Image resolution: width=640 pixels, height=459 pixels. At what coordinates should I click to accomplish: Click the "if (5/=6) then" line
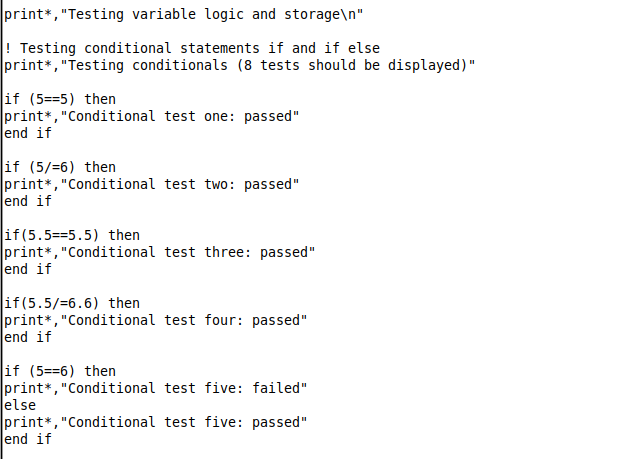point(60,167)
